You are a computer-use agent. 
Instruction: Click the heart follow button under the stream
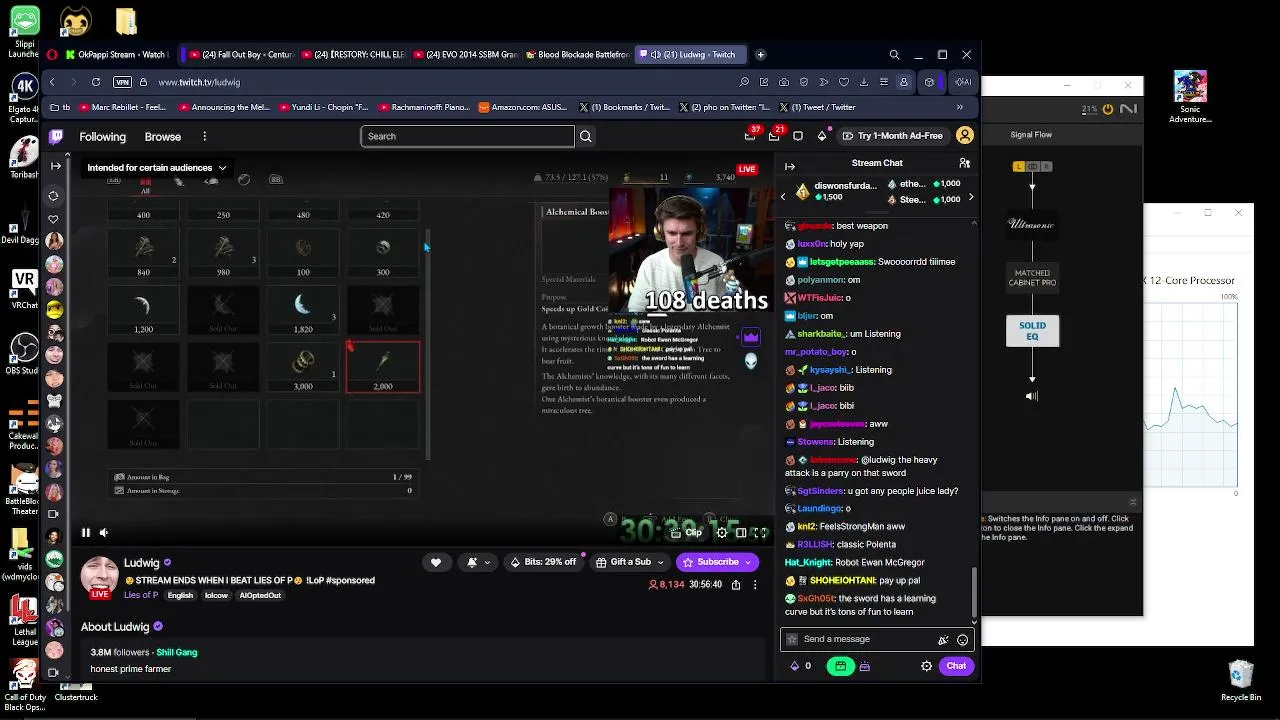click(436, 562)
